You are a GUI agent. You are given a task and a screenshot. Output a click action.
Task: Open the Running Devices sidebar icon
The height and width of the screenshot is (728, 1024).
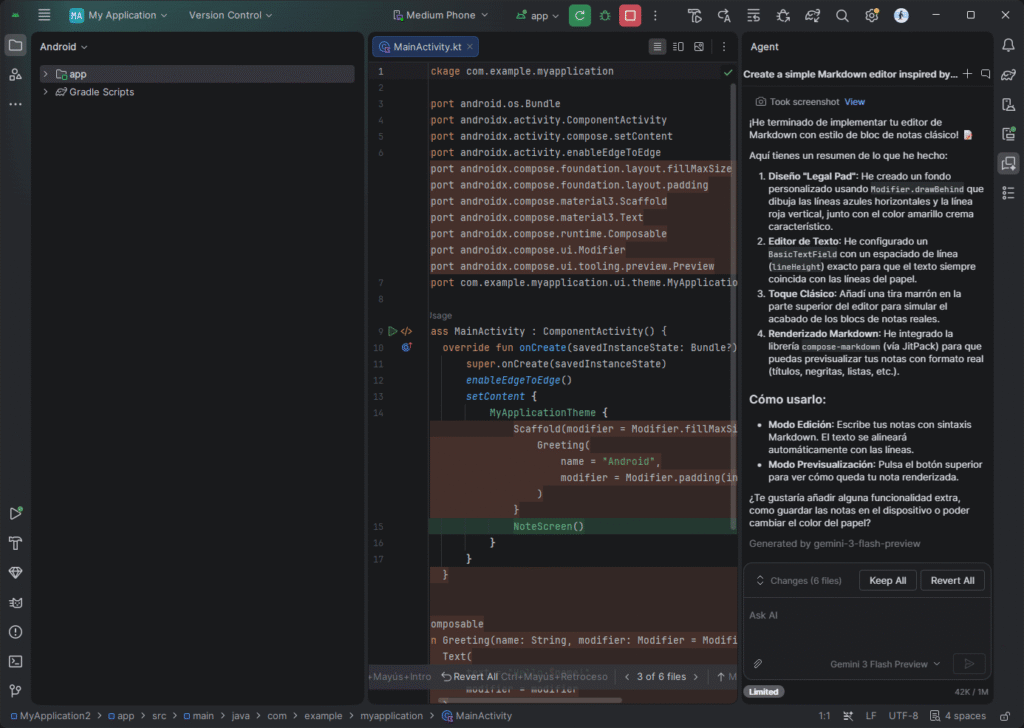[x=1008, y=134]
